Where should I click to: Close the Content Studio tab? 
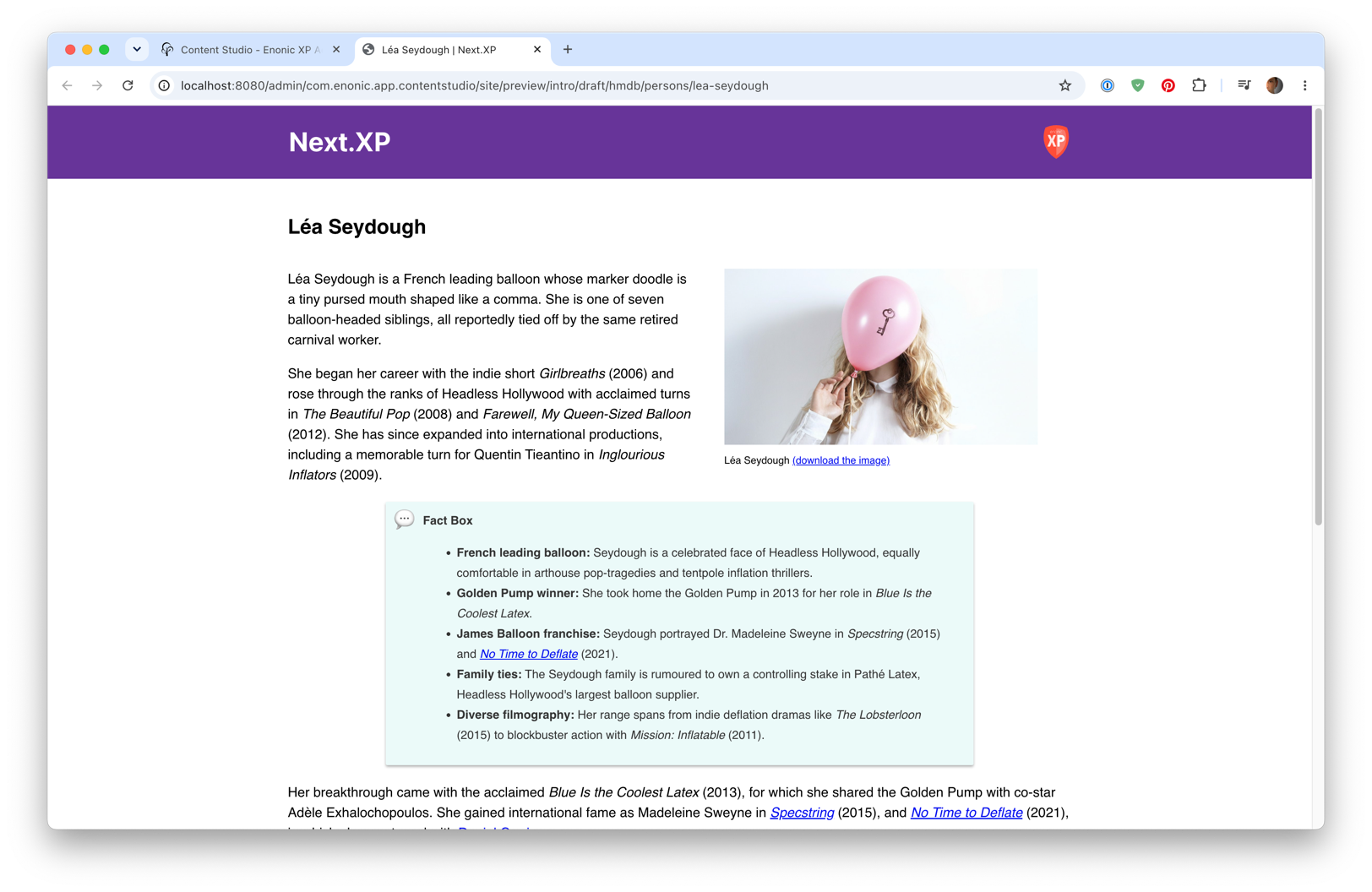pos(336,50)
